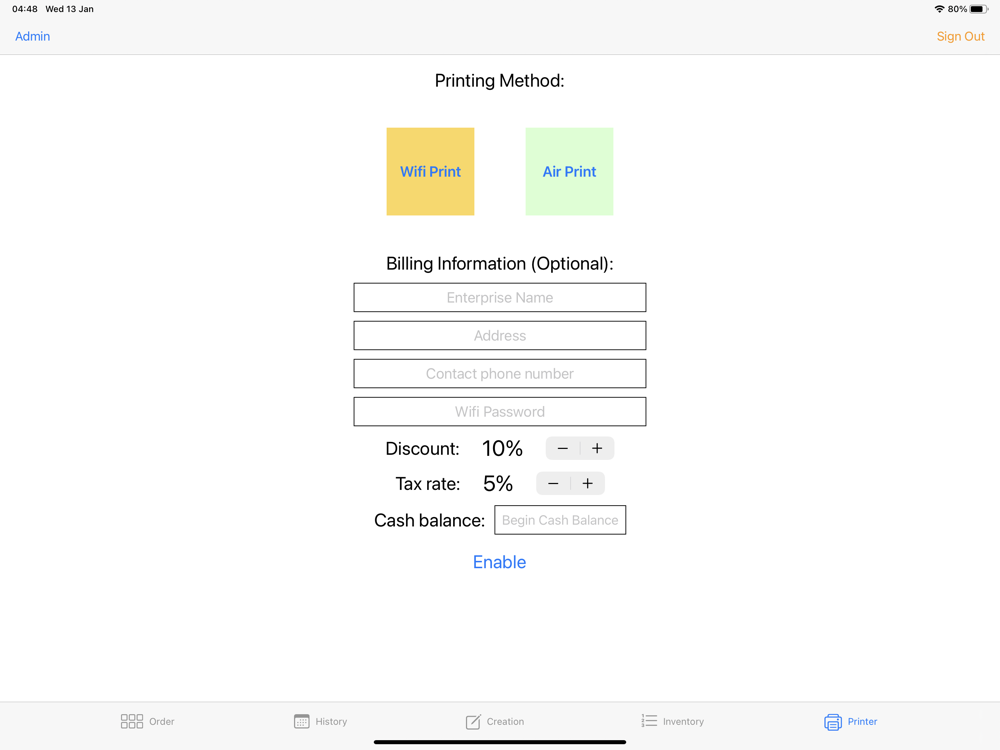Screen dimensions: 1000x750
Task: Switch to the Inventory tab label
Action: coord(683,721)
